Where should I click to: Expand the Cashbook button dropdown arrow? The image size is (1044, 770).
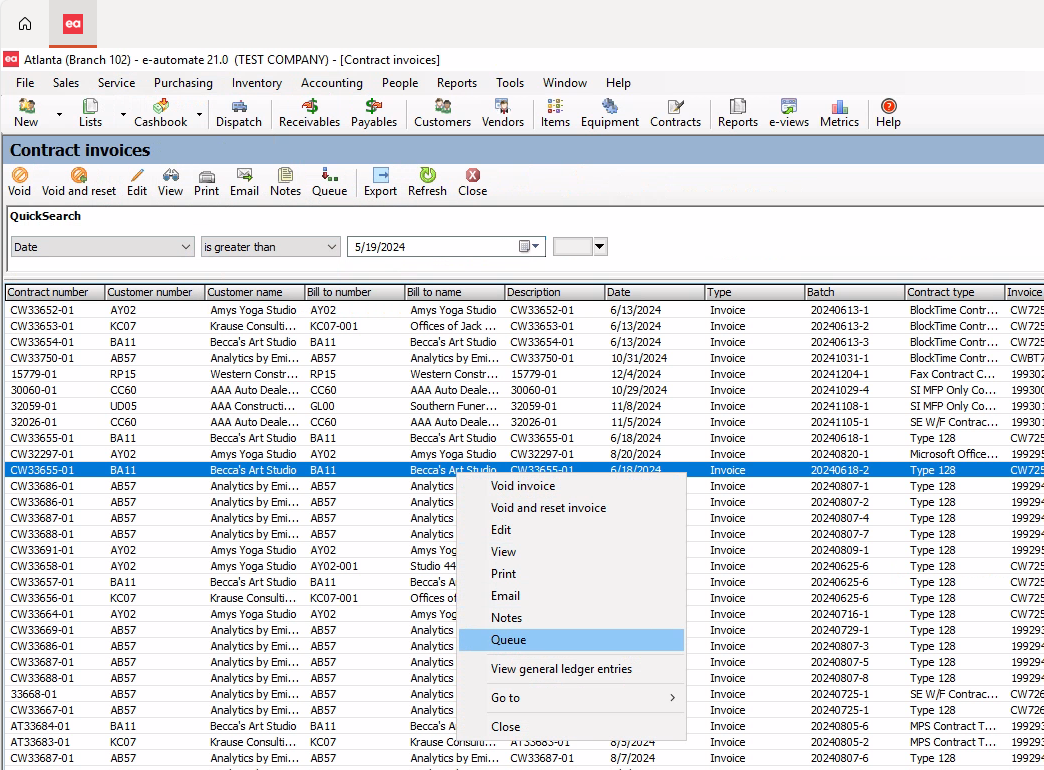pos(199,115)
